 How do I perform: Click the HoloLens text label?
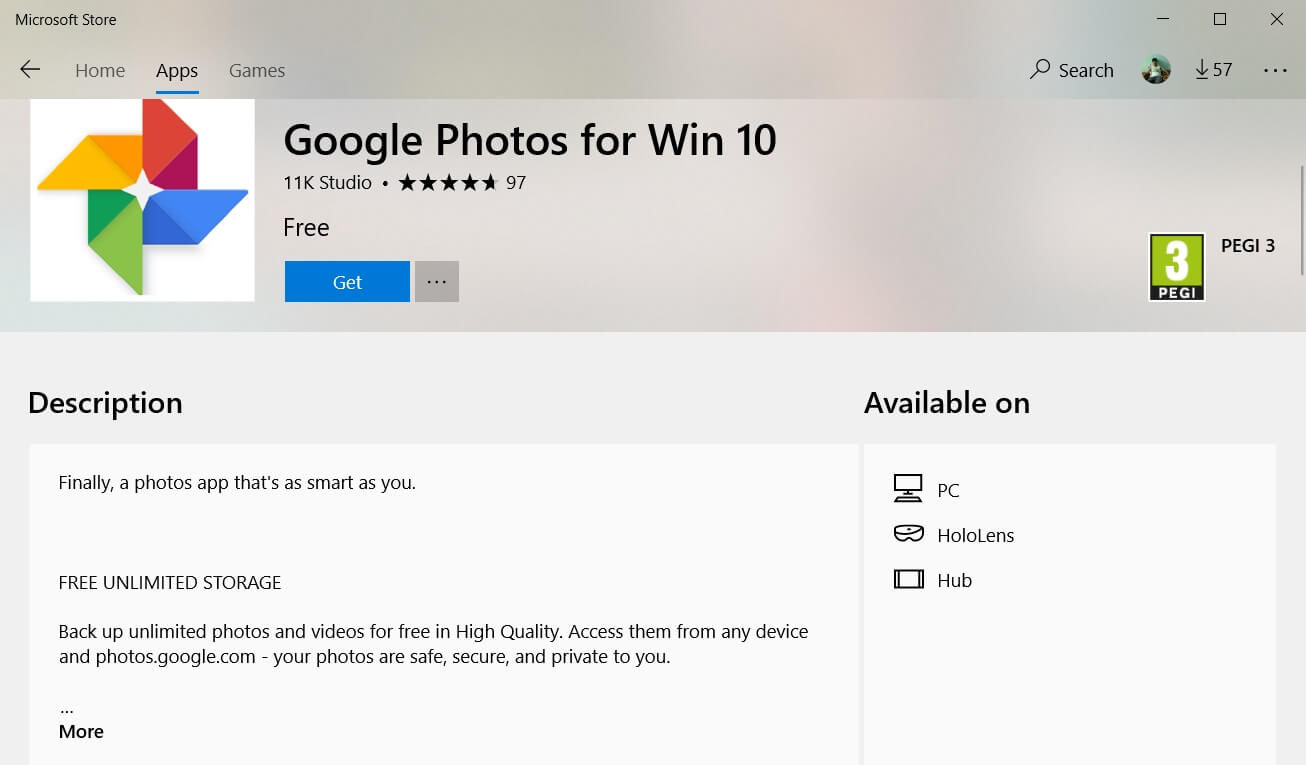pos(976,536)
